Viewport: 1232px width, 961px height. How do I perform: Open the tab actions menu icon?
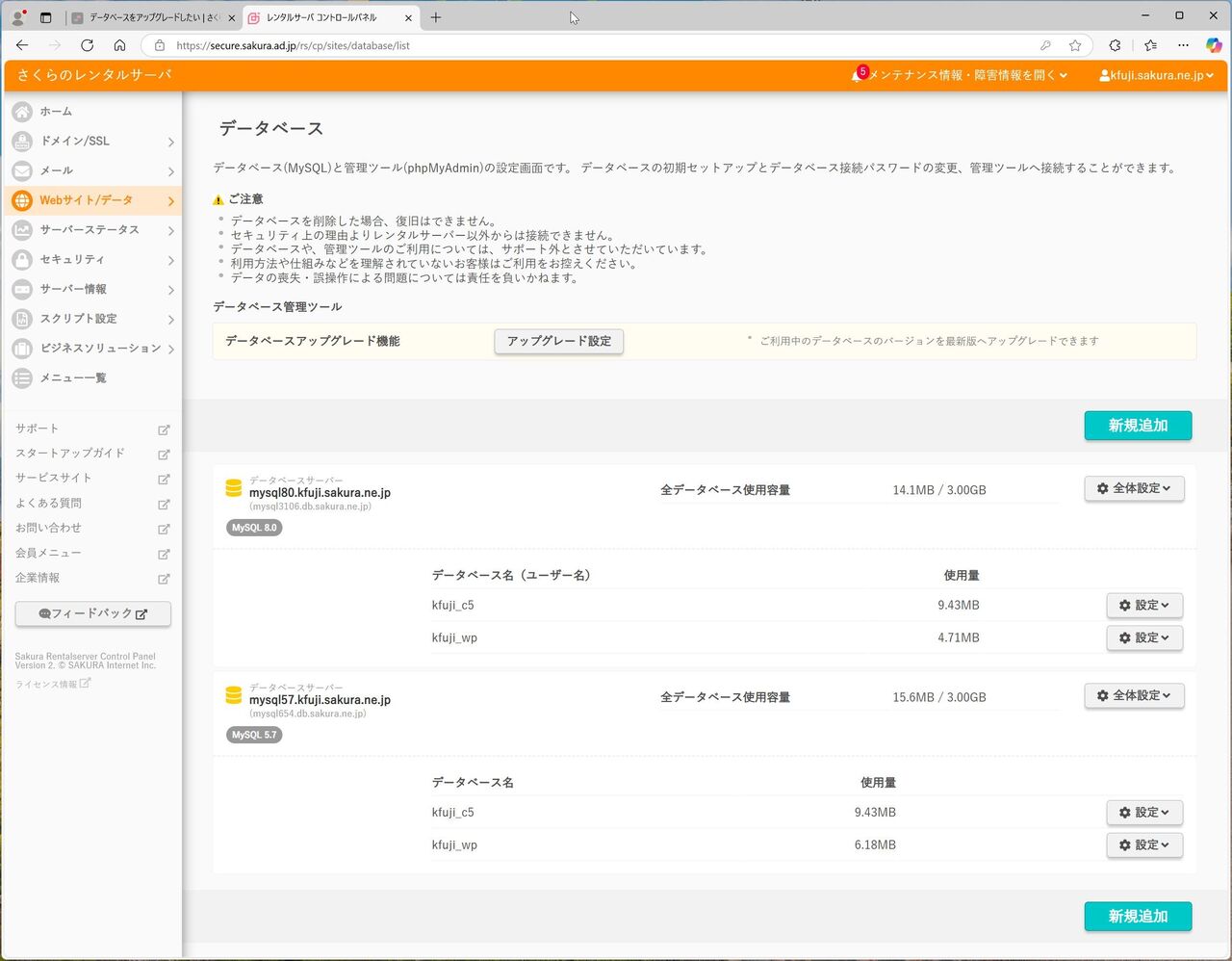[45, 17]
